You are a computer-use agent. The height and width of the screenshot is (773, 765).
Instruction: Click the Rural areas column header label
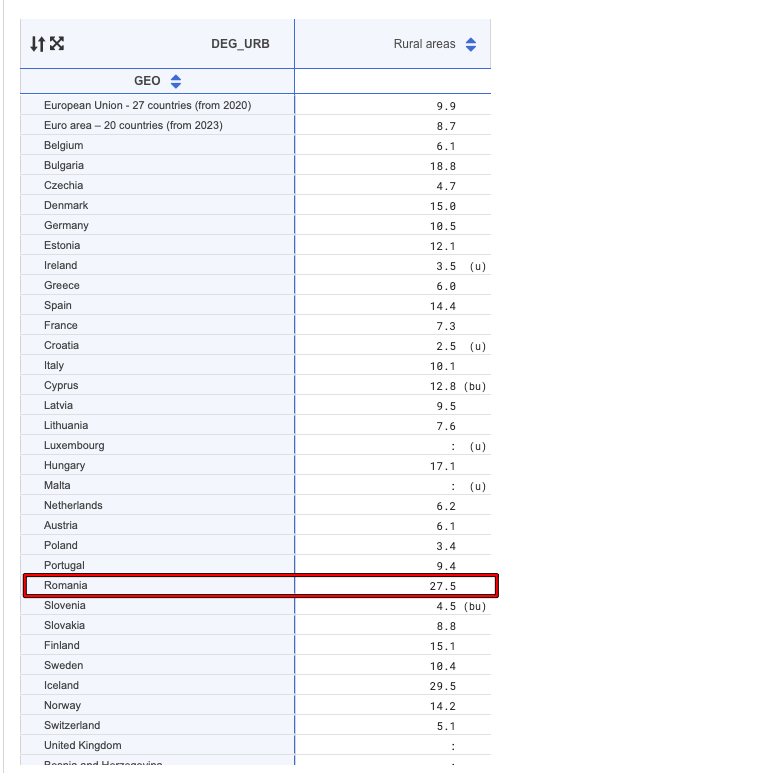pyautogui.click(x=424, y=44)
